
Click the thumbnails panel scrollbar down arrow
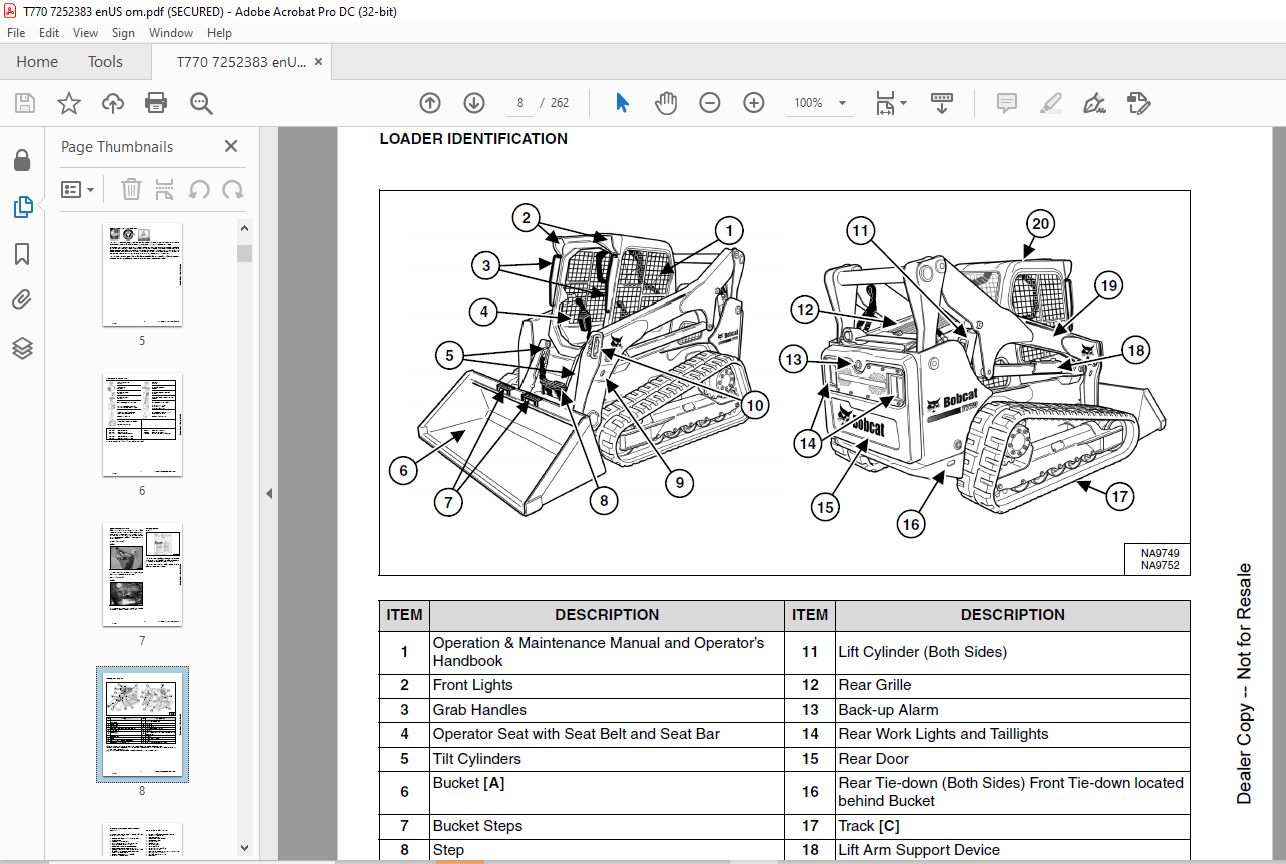click(x=245, y=848)
